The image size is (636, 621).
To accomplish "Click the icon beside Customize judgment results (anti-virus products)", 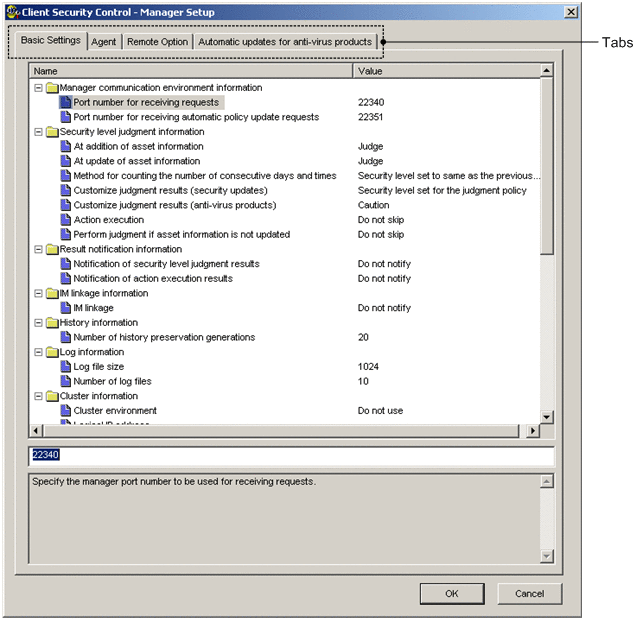I will (x=65, y=205).
